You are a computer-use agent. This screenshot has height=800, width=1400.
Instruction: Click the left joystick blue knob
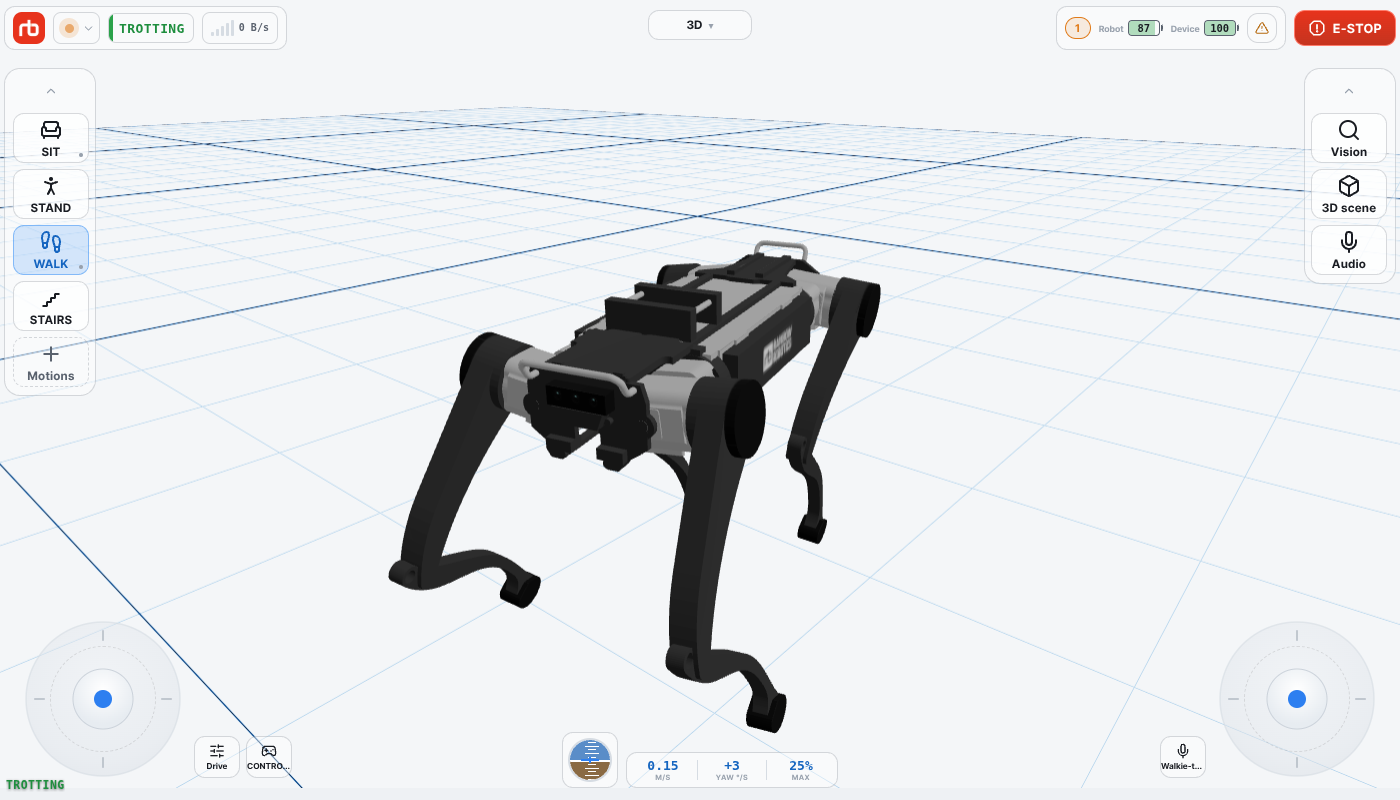[x=103, y=699]
